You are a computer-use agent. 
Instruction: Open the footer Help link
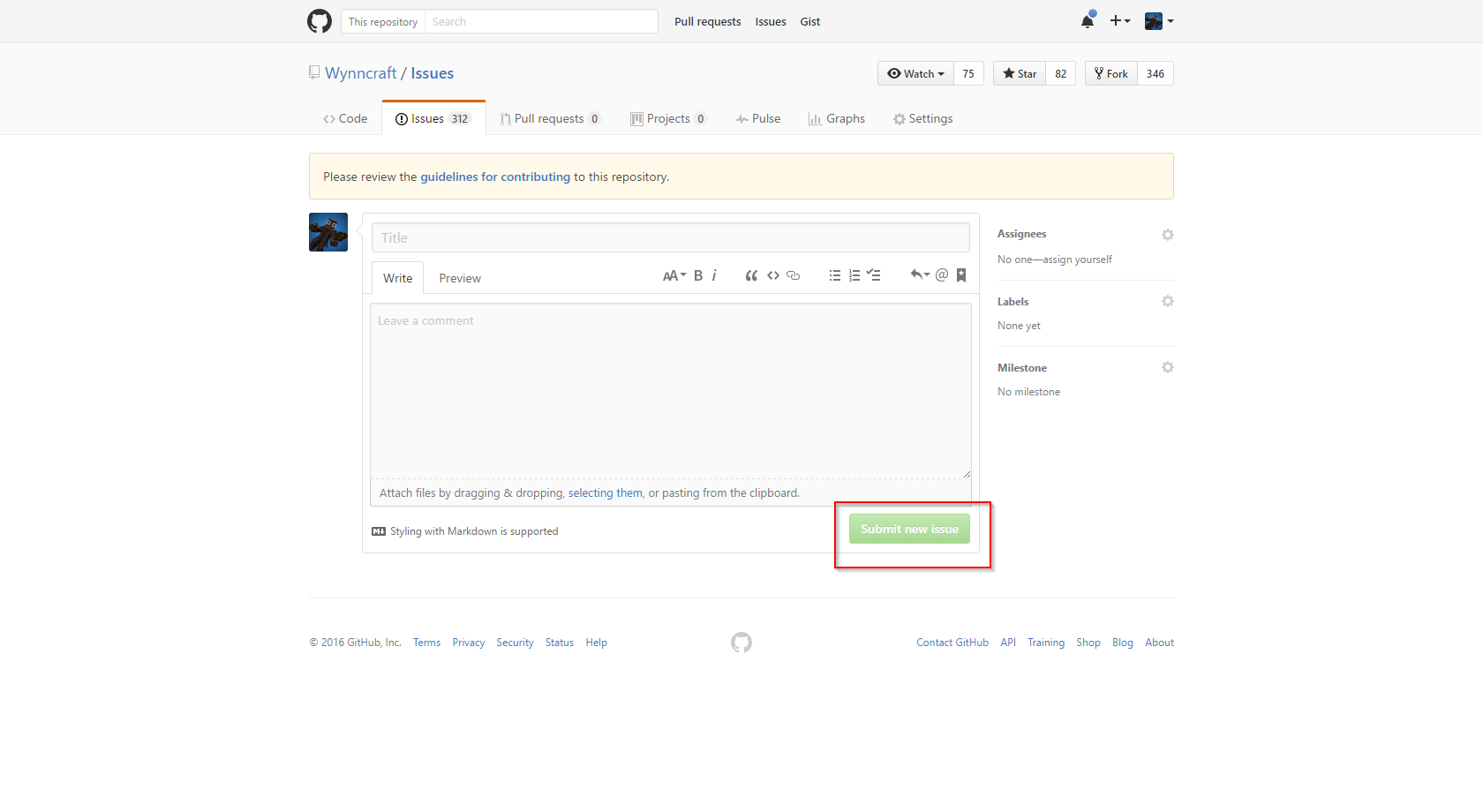coord(597,643)
